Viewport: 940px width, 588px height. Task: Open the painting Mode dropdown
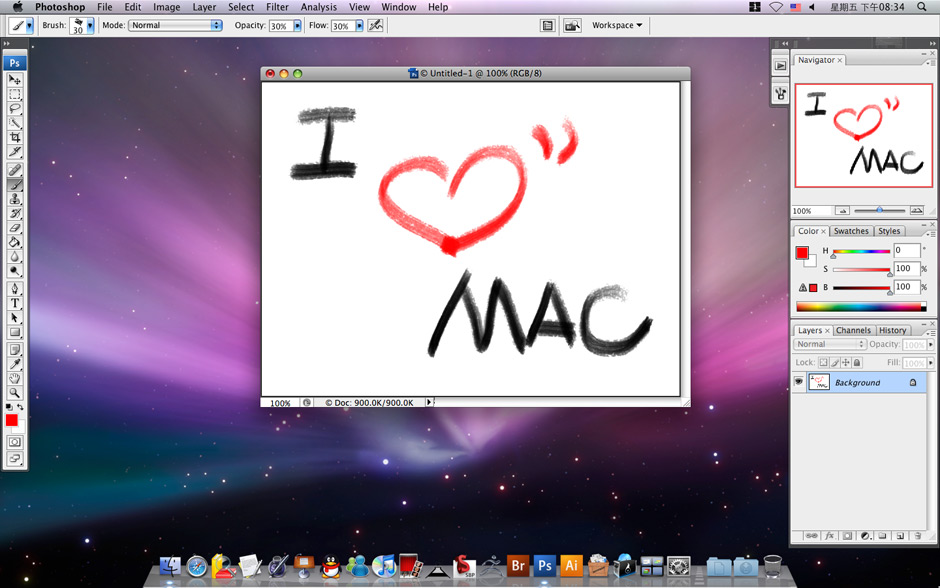175,25
